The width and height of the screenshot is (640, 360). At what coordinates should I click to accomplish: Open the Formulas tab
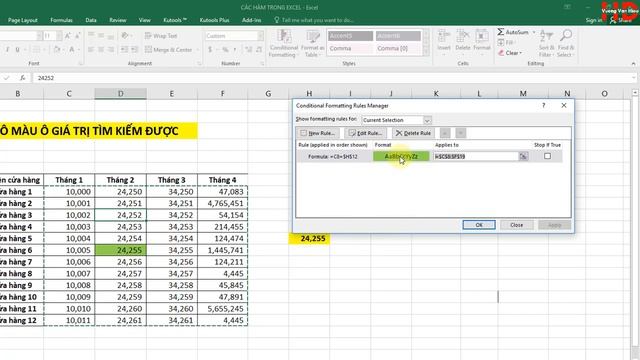click(62, 20)
